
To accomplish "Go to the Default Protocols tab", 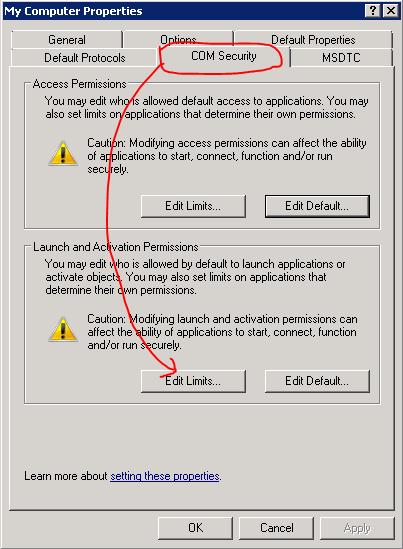I will pos(84,57).
